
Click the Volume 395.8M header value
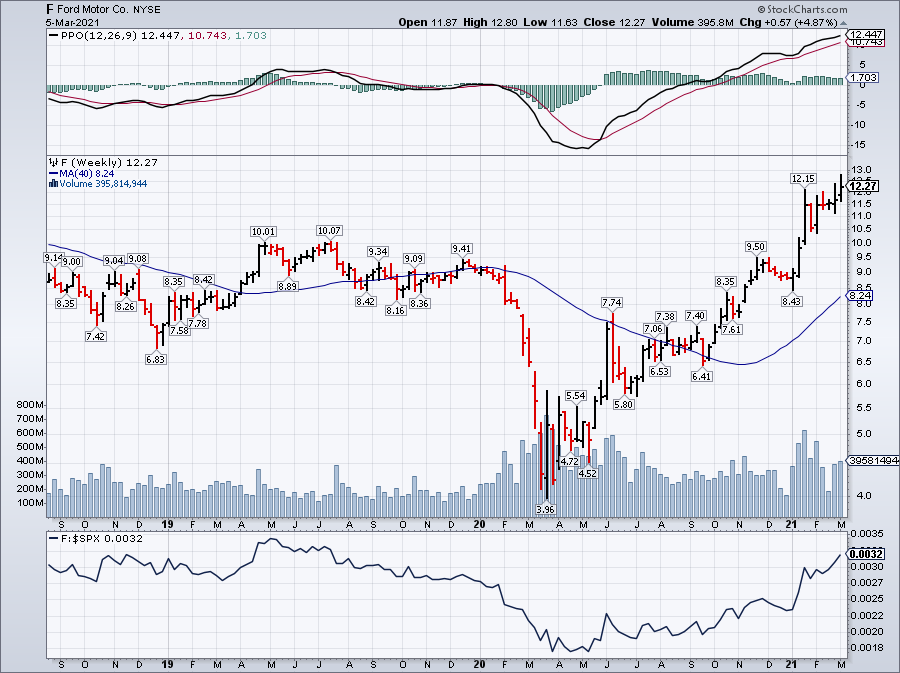[692, 22]
